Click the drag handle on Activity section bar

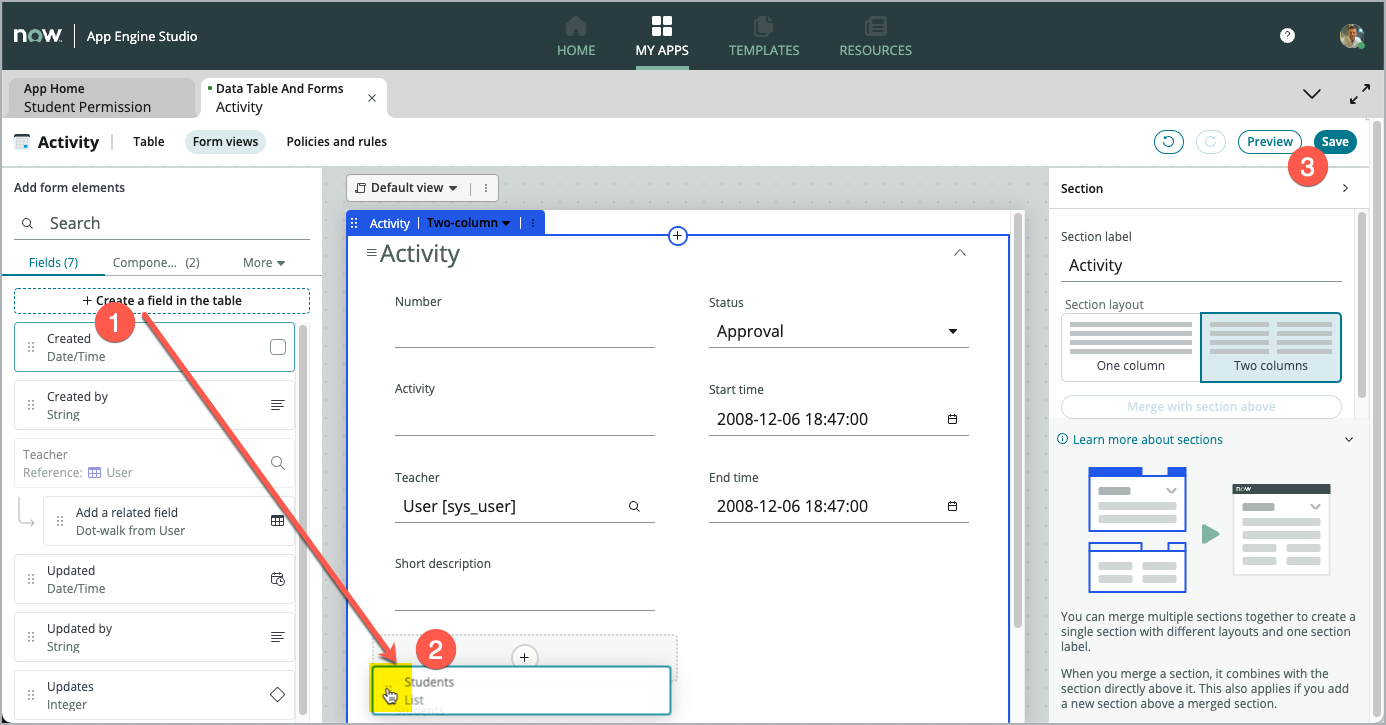354,223
